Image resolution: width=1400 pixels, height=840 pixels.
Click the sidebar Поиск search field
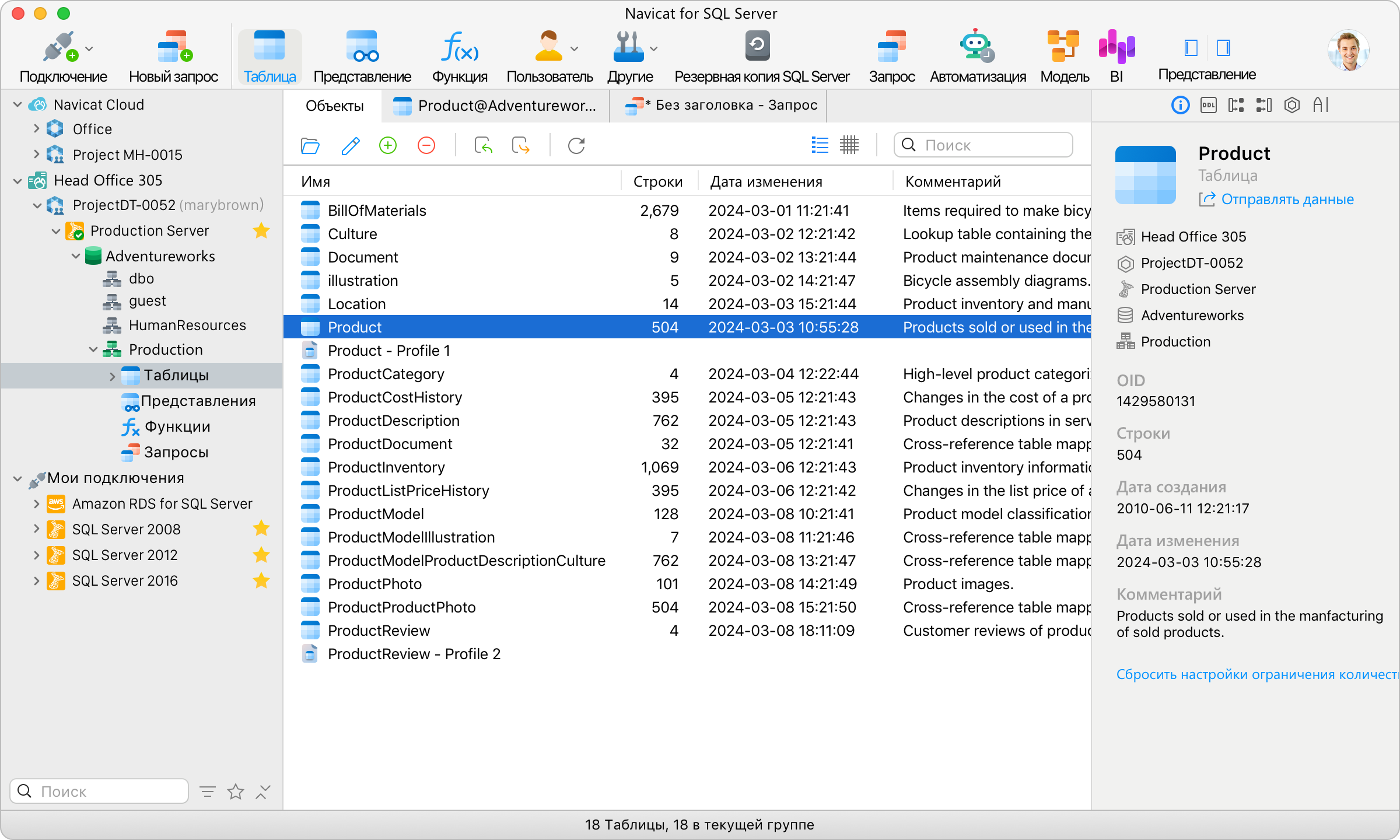(99, 791)
